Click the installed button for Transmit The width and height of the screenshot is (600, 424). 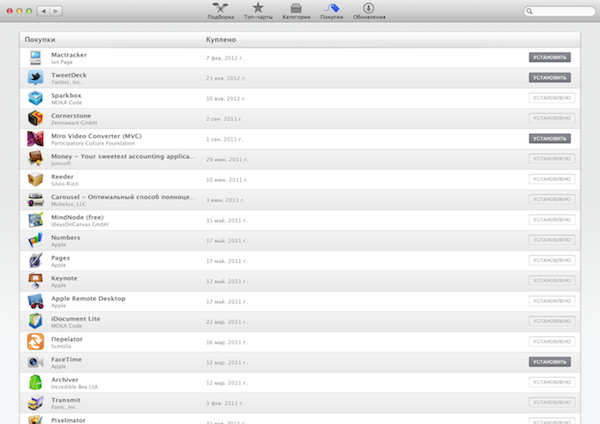pos(552,403)
